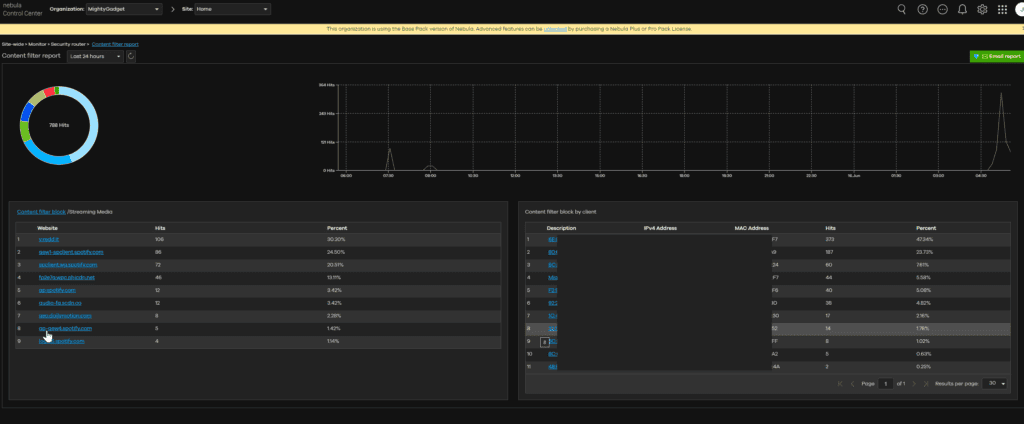Click the page number input field
Image resolution: width=1024 pixels, height=424 pixels.
pos(885,383)
